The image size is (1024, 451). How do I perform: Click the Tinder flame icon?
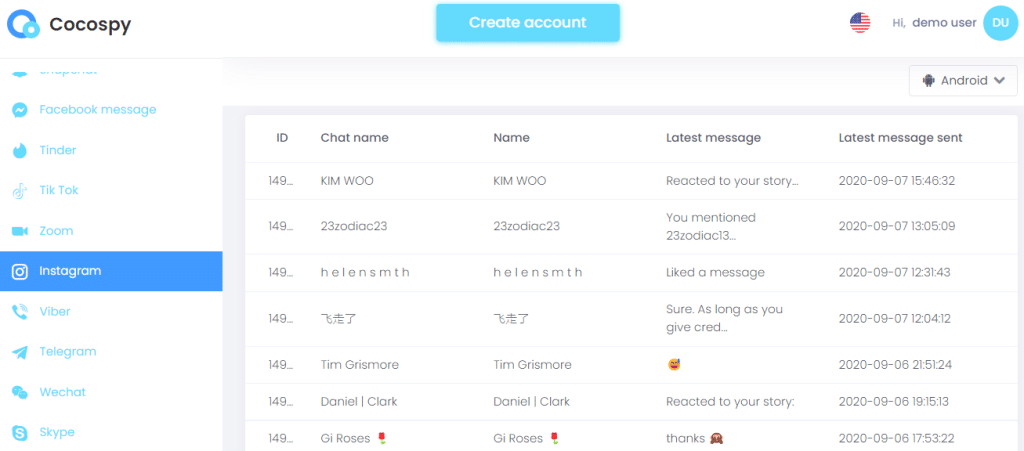tap(20, 150)
